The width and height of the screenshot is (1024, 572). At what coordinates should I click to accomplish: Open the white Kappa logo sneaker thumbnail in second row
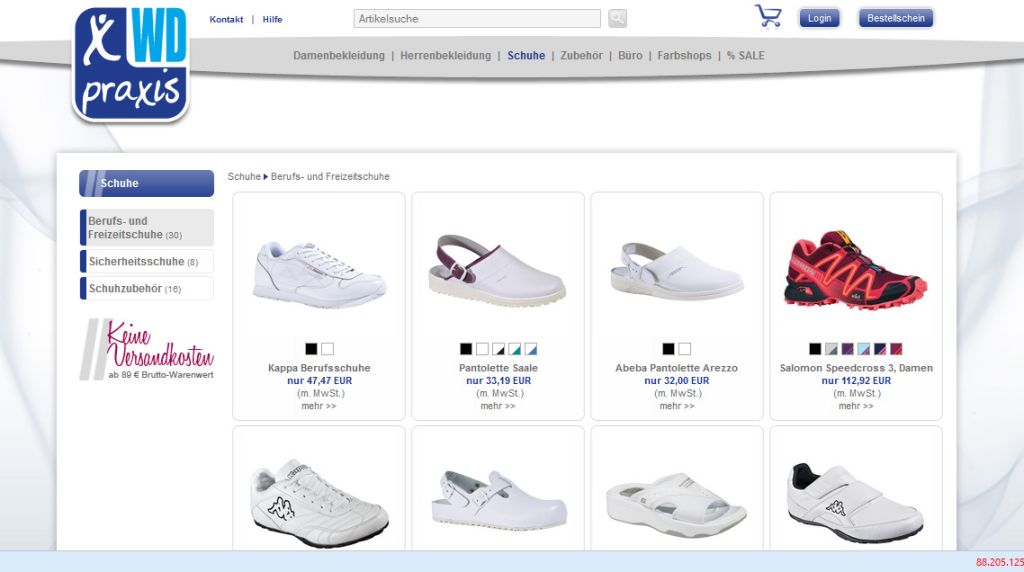pyautogui.click(x=319, y=501)
